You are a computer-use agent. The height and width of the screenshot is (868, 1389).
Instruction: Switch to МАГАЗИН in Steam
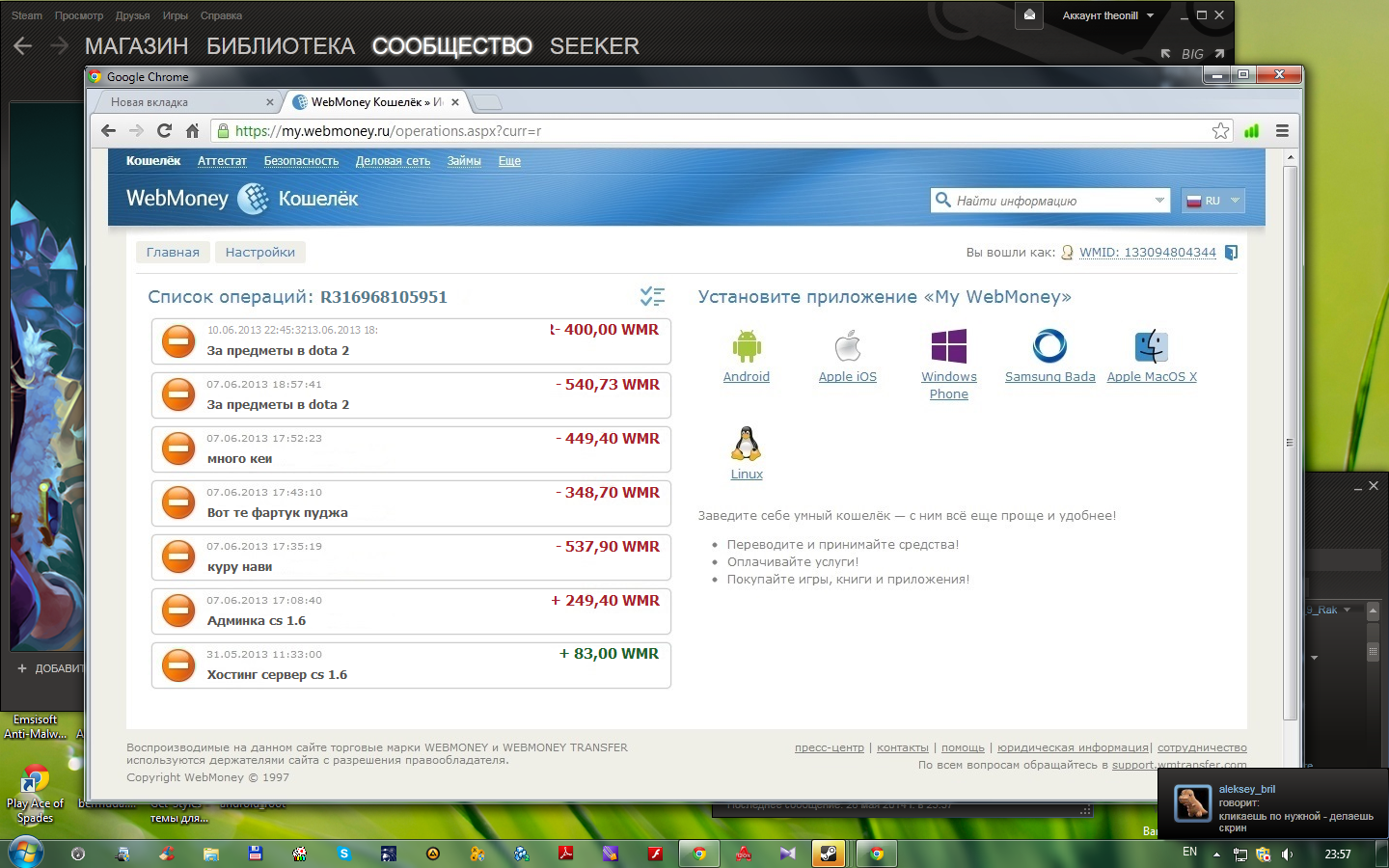tap(137, 46)
